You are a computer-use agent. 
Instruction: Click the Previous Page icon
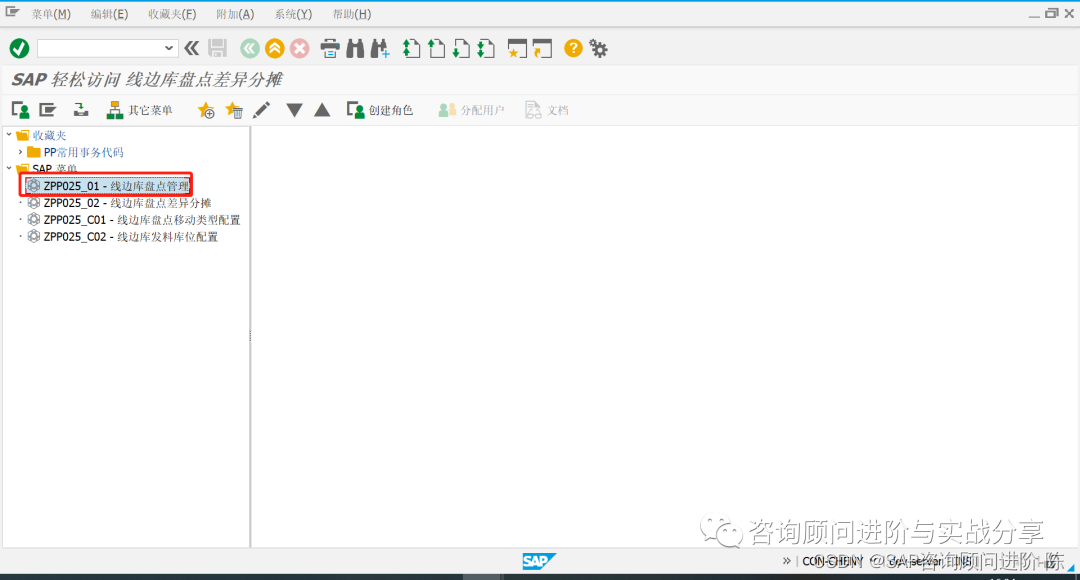pyautogui.click(x=436, y=48)
